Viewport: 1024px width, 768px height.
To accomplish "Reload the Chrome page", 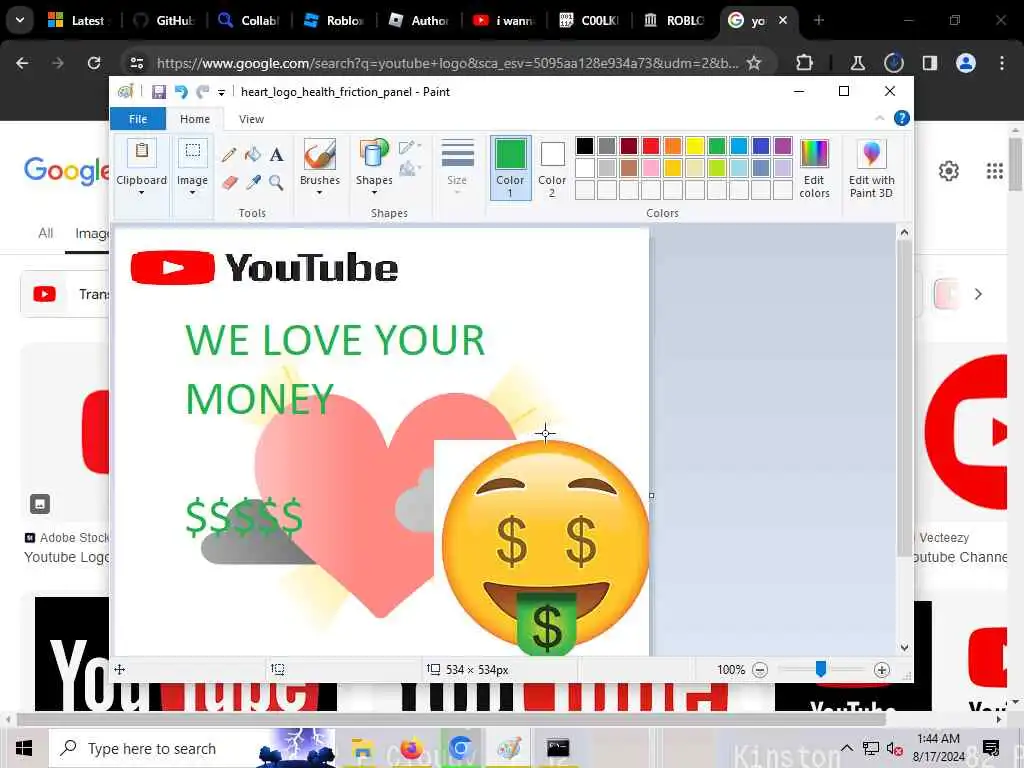I will (x=94, y=63).
